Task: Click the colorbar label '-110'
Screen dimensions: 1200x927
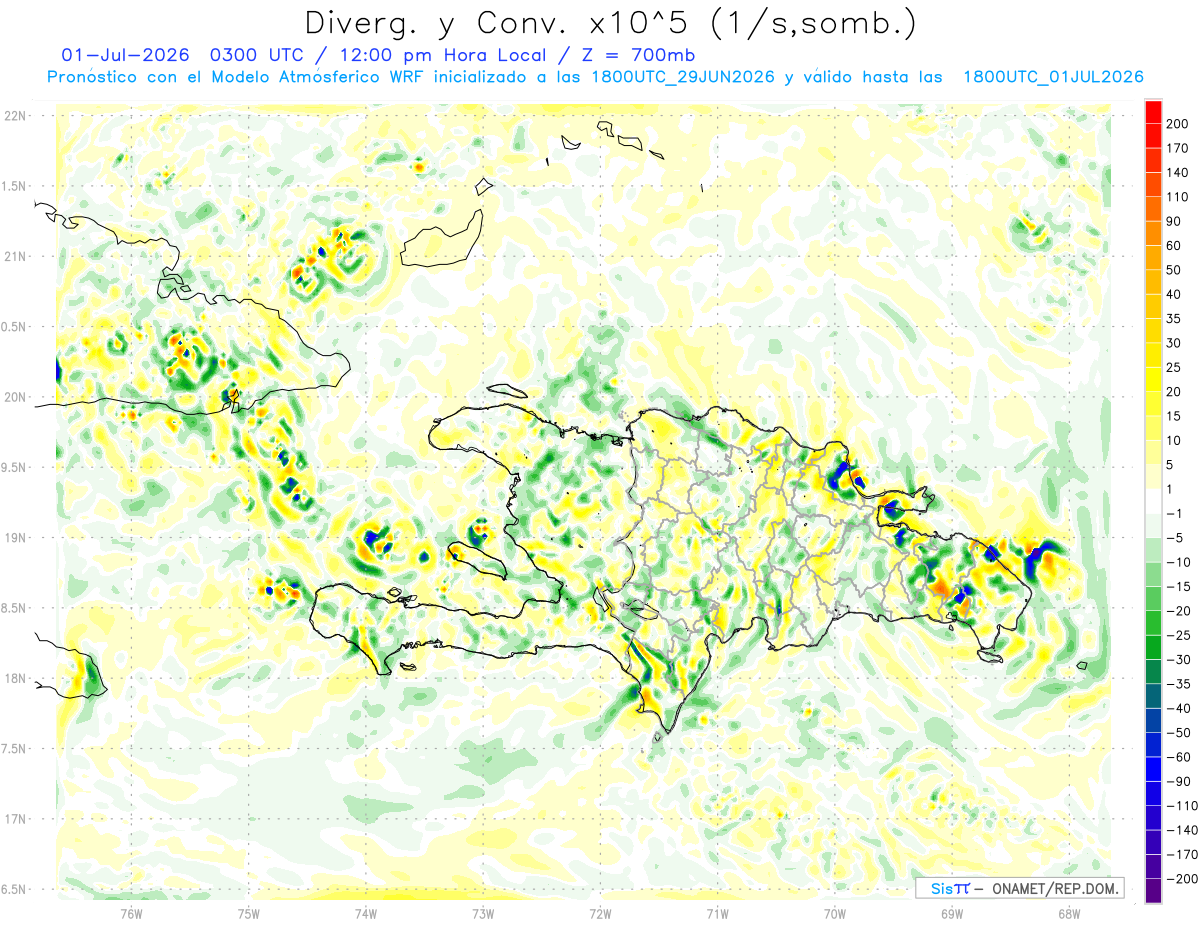Action: (1182, 806)
